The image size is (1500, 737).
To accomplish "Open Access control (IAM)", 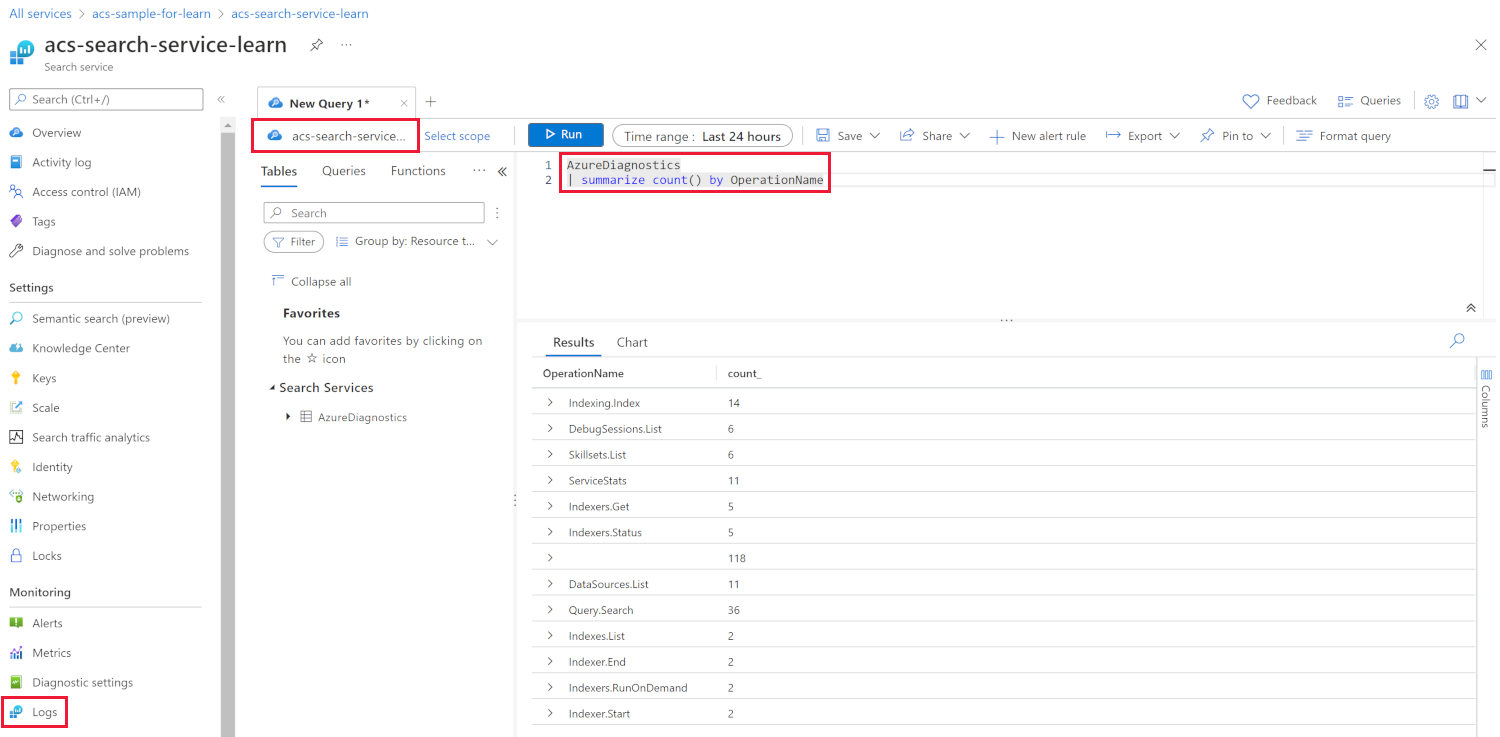I will click(86, 192).
